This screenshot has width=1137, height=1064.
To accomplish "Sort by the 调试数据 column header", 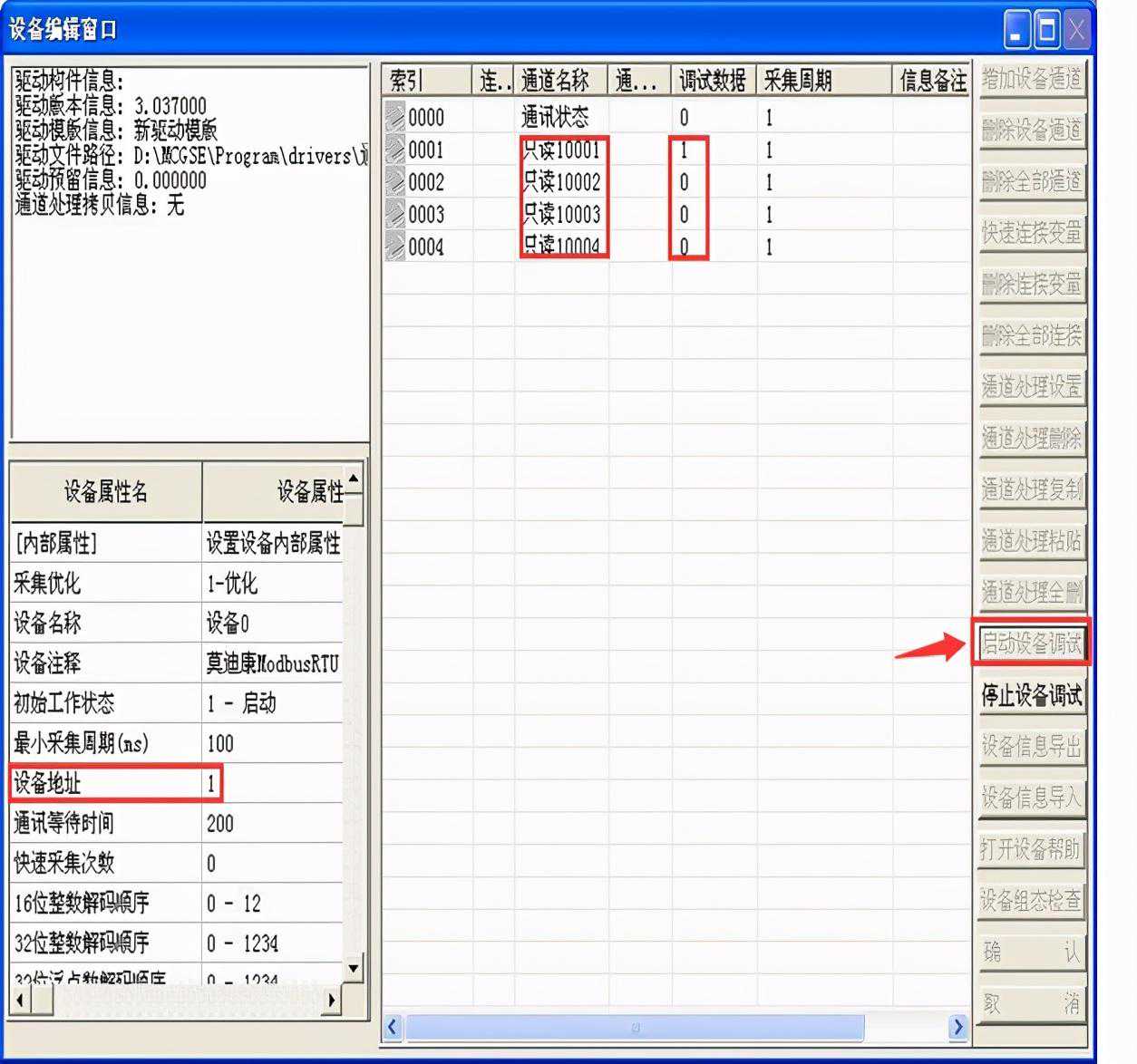I will [x=713, y=81].
